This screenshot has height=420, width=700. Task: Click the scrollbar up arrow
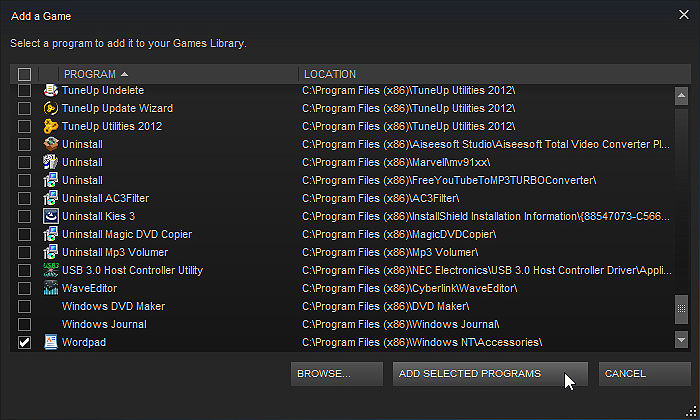point(681,96)
